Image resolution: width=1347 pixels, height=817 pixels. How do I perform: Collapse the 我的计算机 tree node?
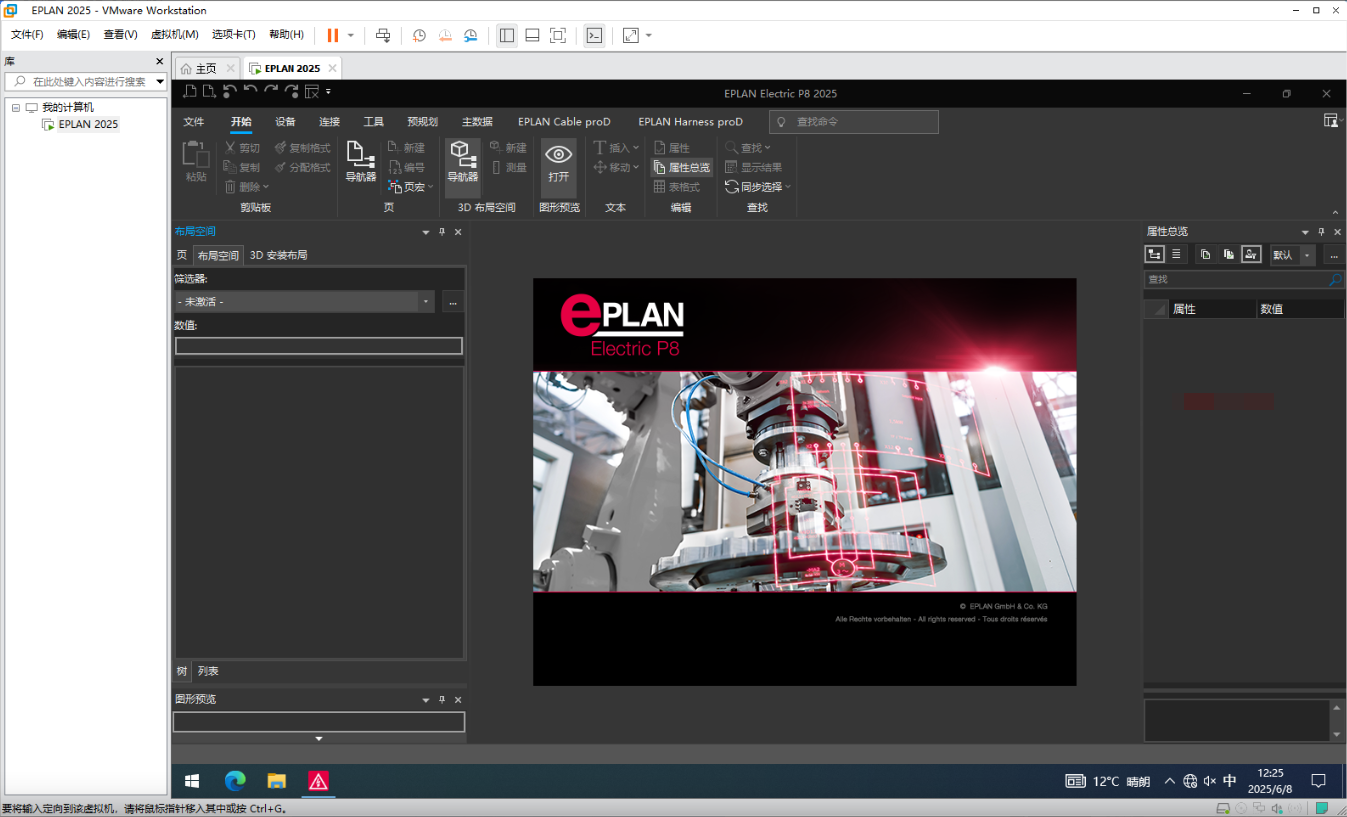click(16, 107)
